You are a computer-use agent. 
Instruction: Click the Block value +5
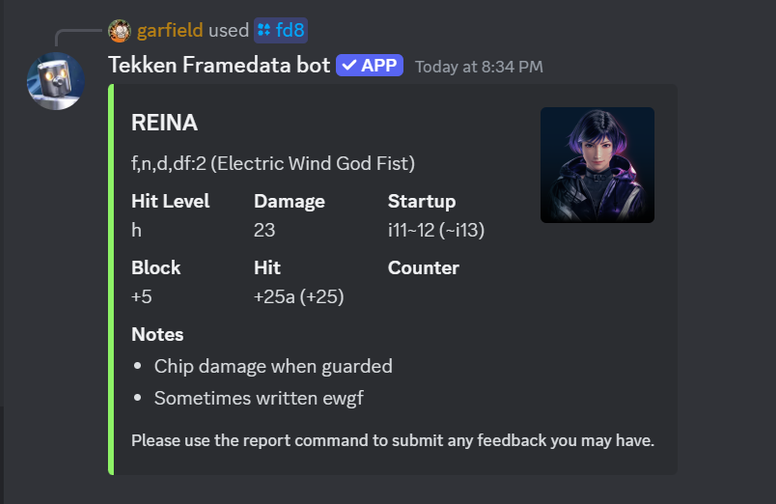[x=142, y=297]
